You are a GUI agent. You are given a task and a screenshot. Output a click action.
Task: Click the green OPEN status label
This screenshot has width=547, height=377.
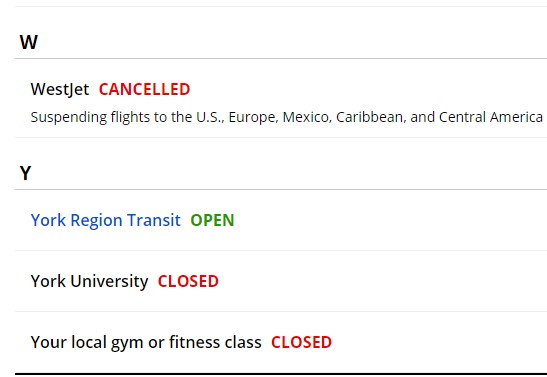(212, 220)
